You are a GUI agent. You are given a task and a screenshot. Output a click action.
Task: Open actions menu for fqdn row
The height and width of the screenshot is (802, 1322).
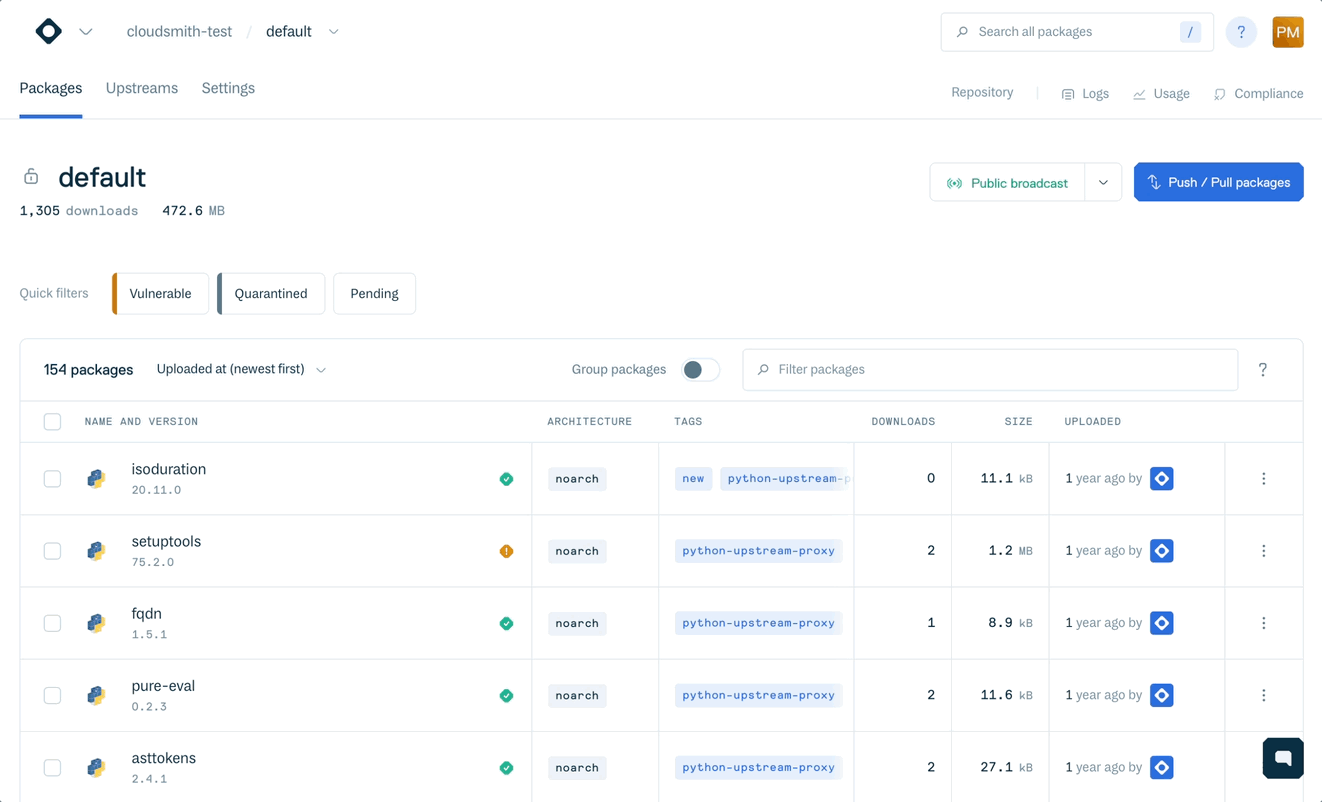click(1264, 623)
